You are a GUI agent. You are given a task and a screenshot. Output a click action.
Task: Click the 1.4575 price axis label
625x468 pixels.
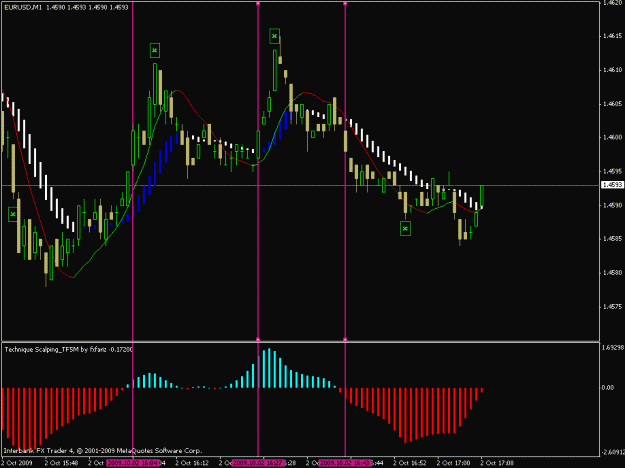(612, 307)
